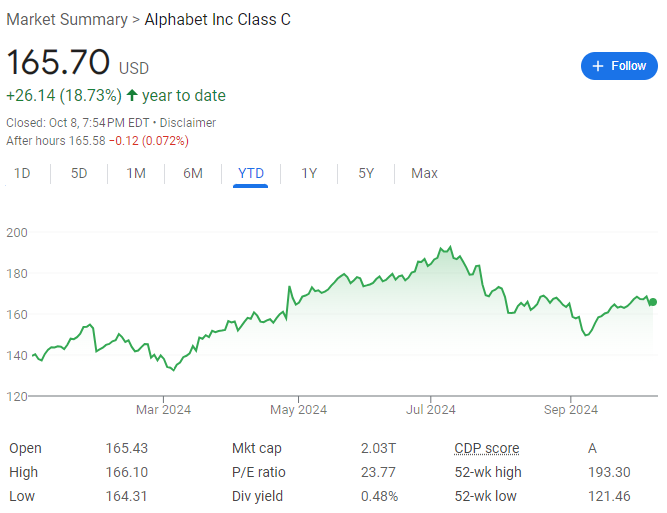Select the 1D time range tab
667x513 pixels.
(22, 173)
